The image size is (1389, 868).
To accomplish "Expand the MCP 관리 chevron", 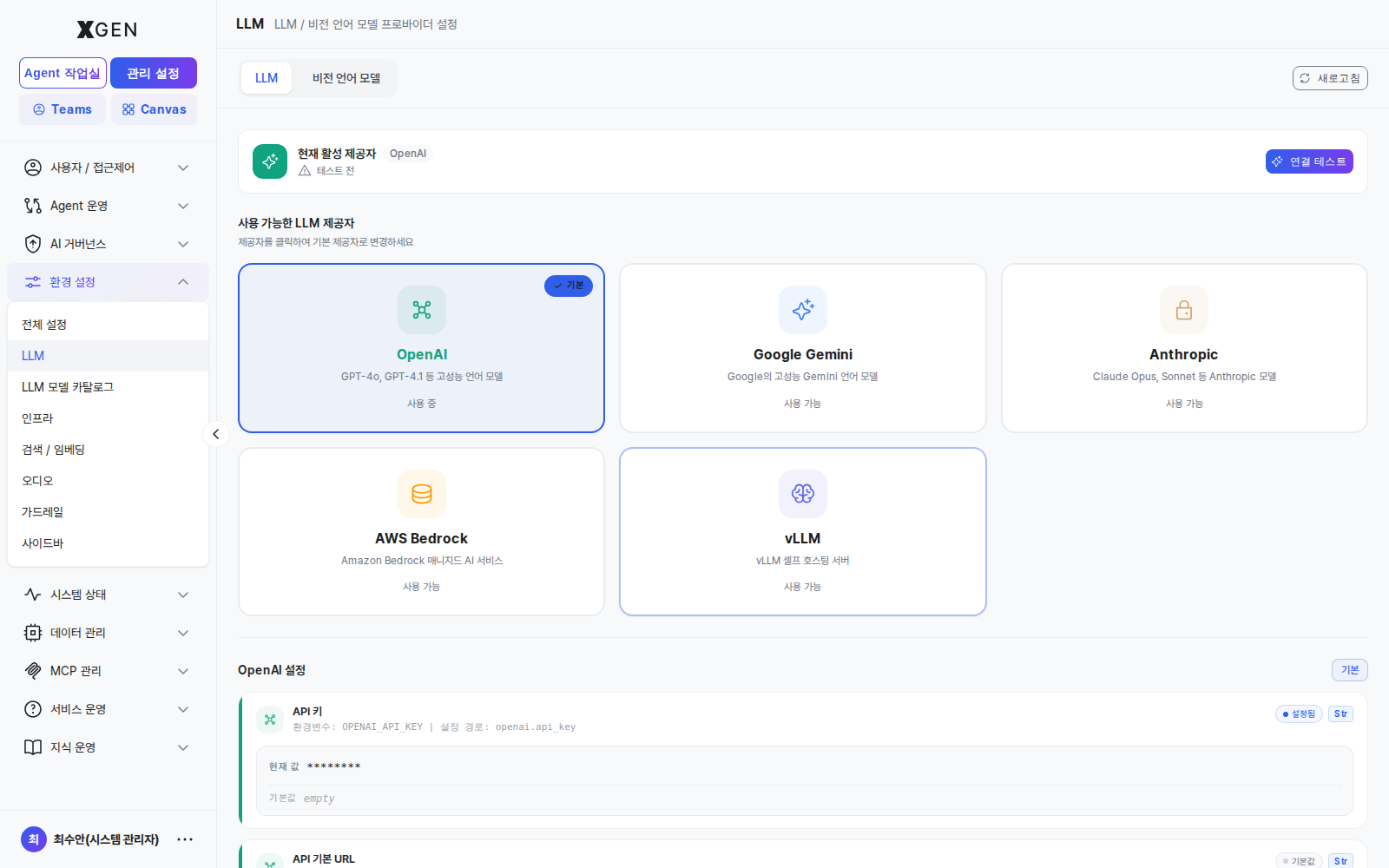I will click(x=183, y=671).
